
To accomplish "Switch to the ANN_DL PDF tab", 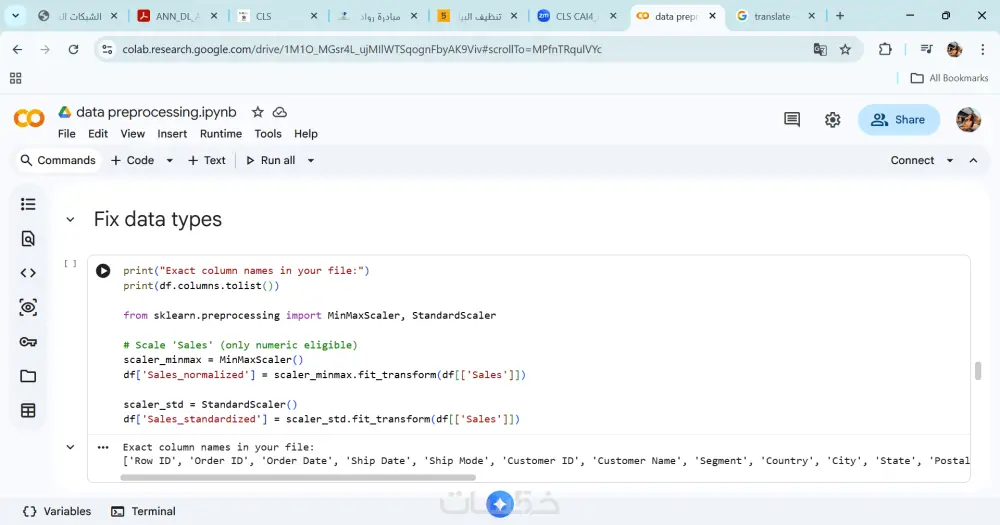I will [177, 17].
